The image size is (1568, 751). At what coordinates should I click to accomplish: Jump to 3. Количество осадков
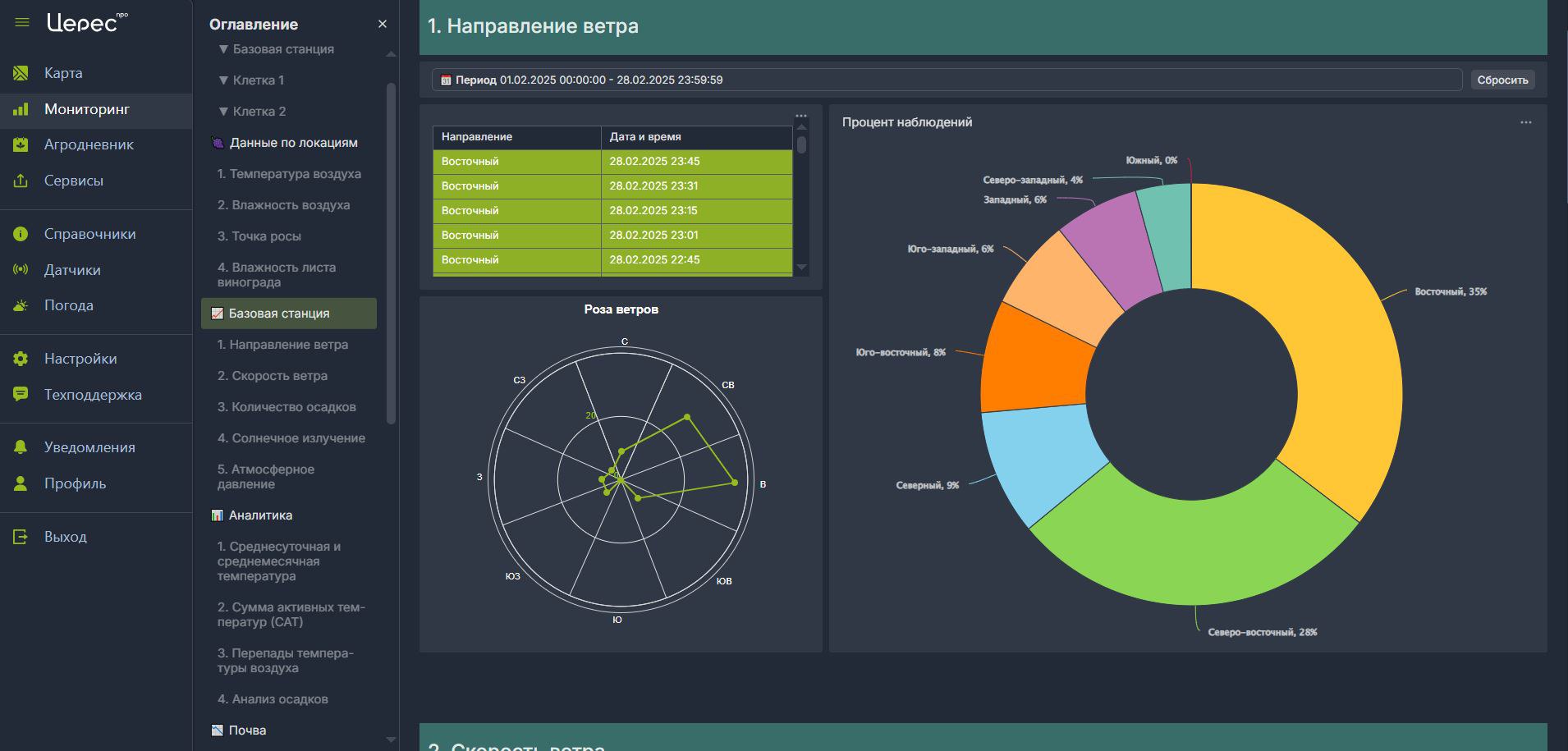tap(287, 407)
